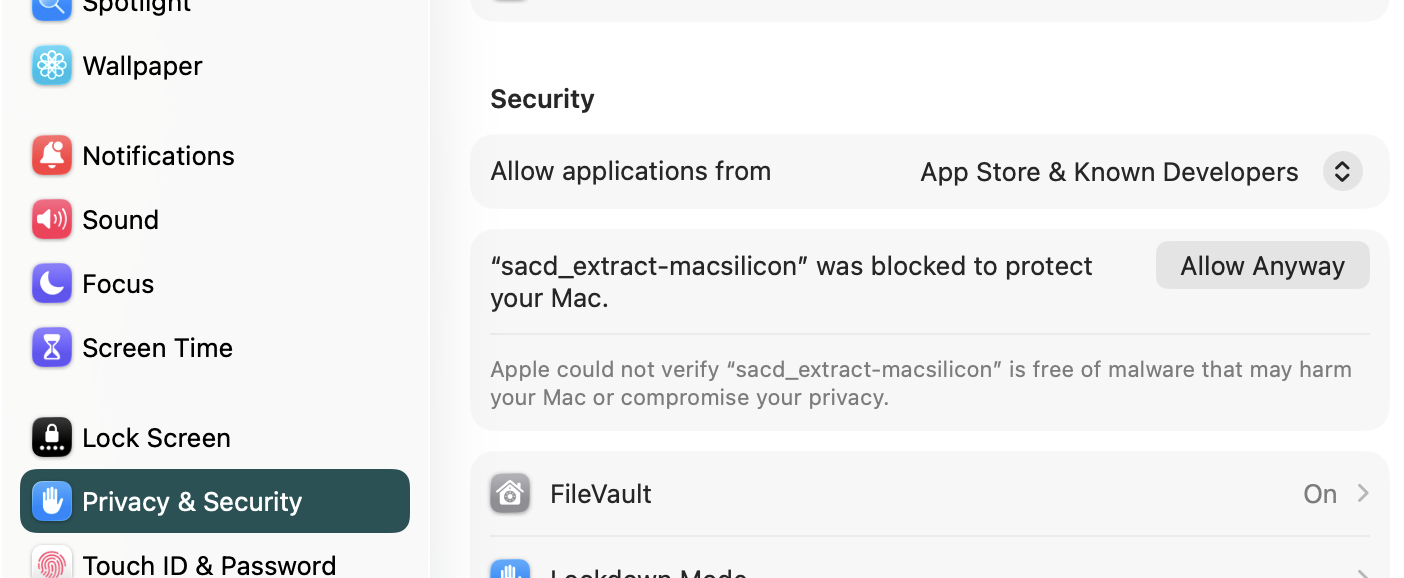
Task: Click the purple Focus moon icon
Action: pos(52,284)
